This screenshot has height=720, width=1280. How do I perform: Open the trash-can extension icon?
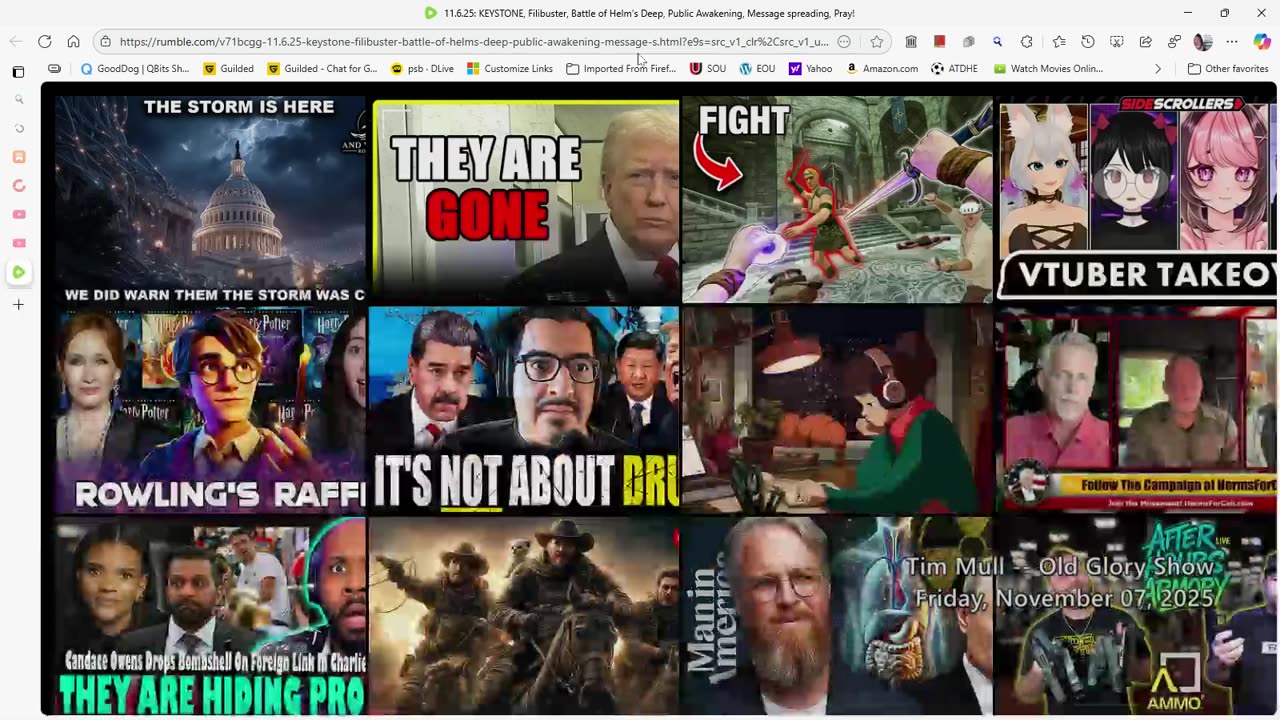pyautogui.click(x=911, y=42)
